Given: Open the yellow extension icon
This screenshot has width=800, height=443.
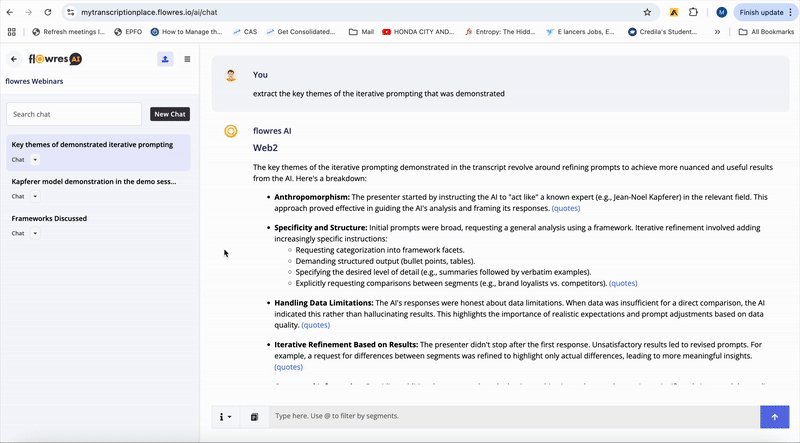Looking at the screenshot, I should click(x=673, y=12).
